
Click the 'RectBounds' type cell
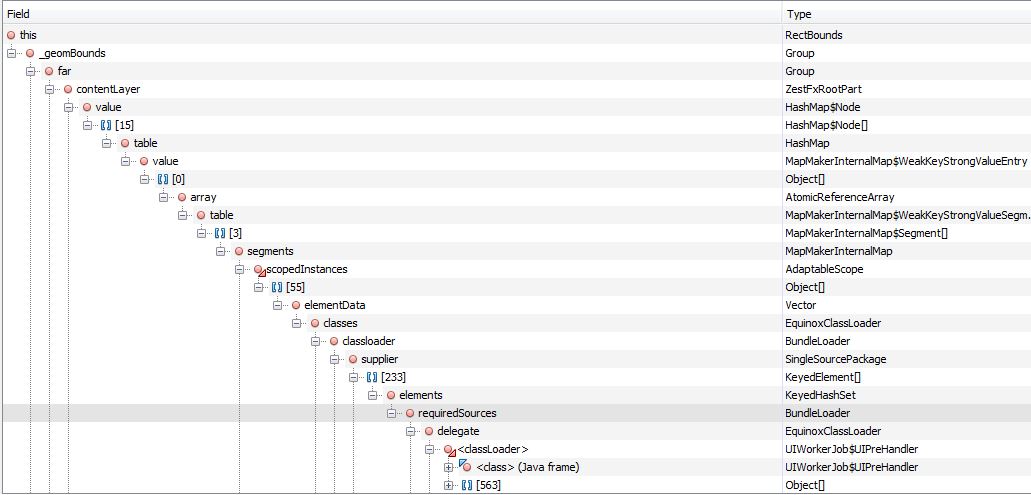click(813, 35)
